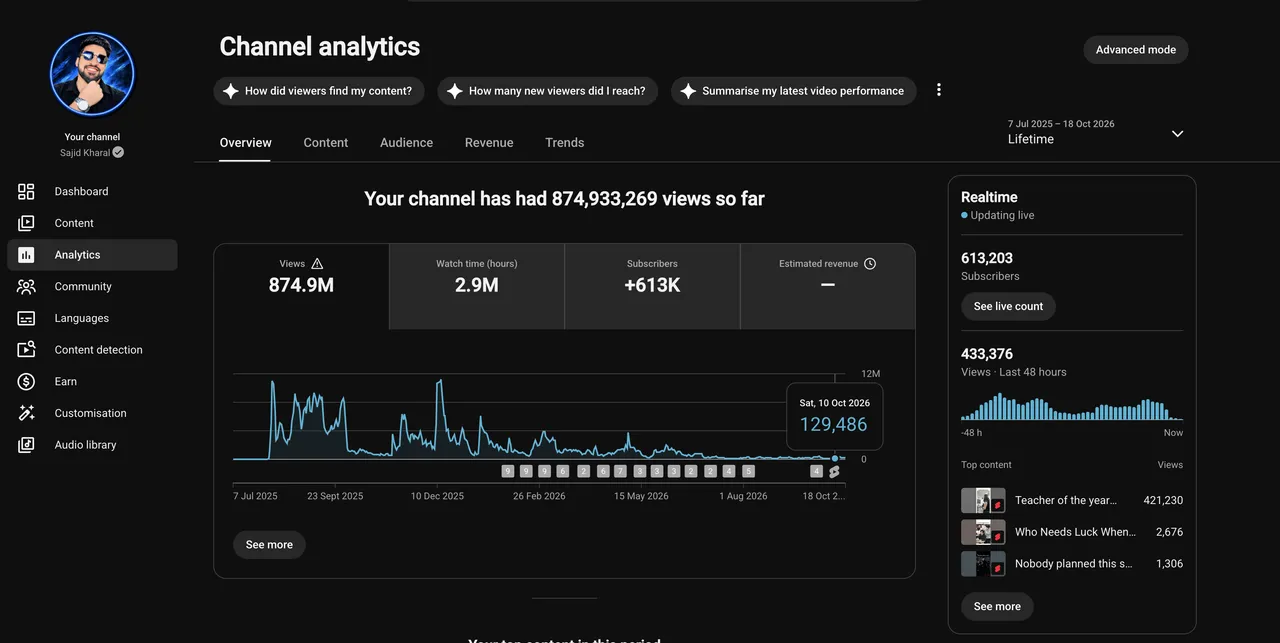1280x643 pixels.
Task: Click the title 'Who Needs Luck When...'
Action: [x=1075, y=532]
